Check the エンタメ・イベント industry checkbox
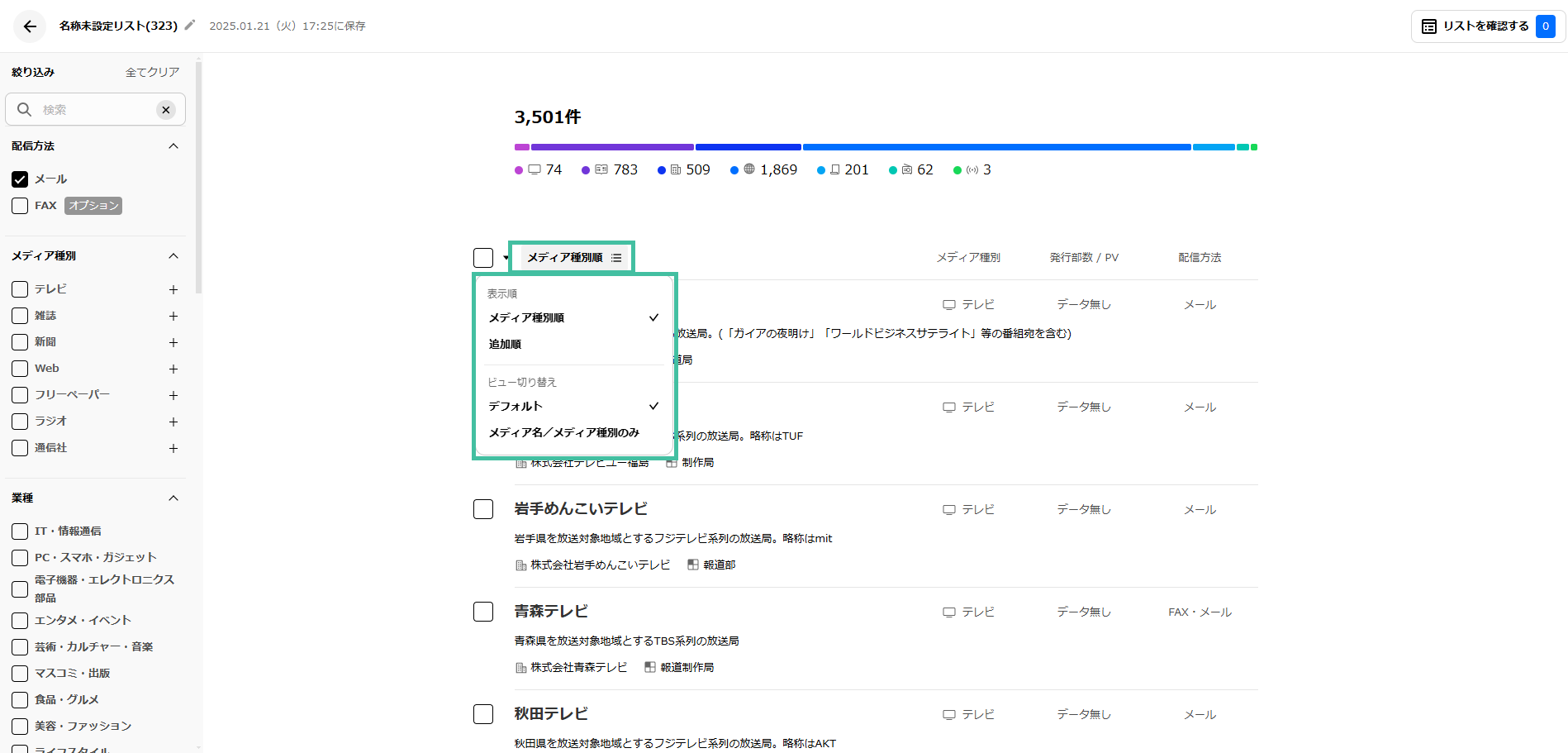 pyautogui.click(x=20, y=621)
